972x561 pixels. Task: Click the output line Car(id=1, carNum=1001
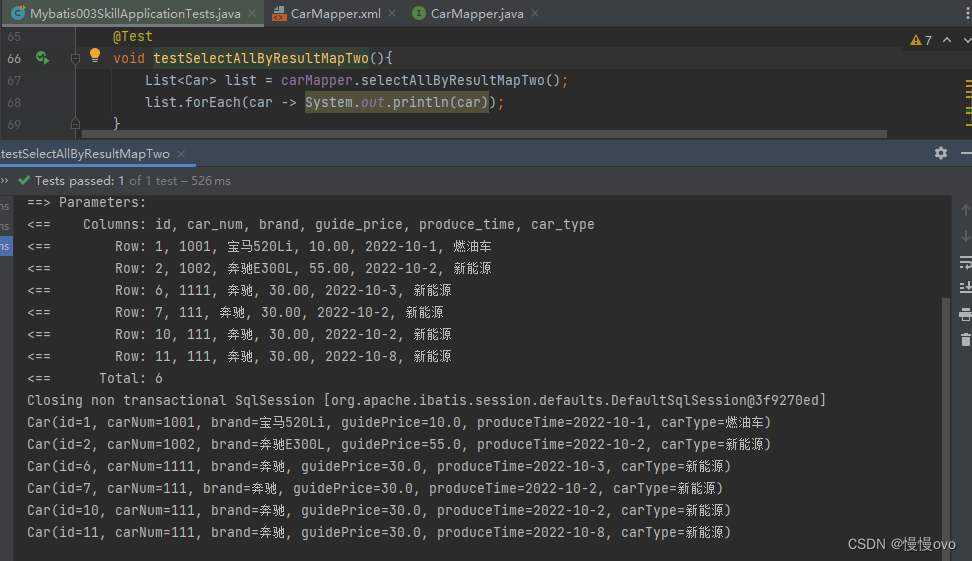pyautogui.click(x=399, y=423)
